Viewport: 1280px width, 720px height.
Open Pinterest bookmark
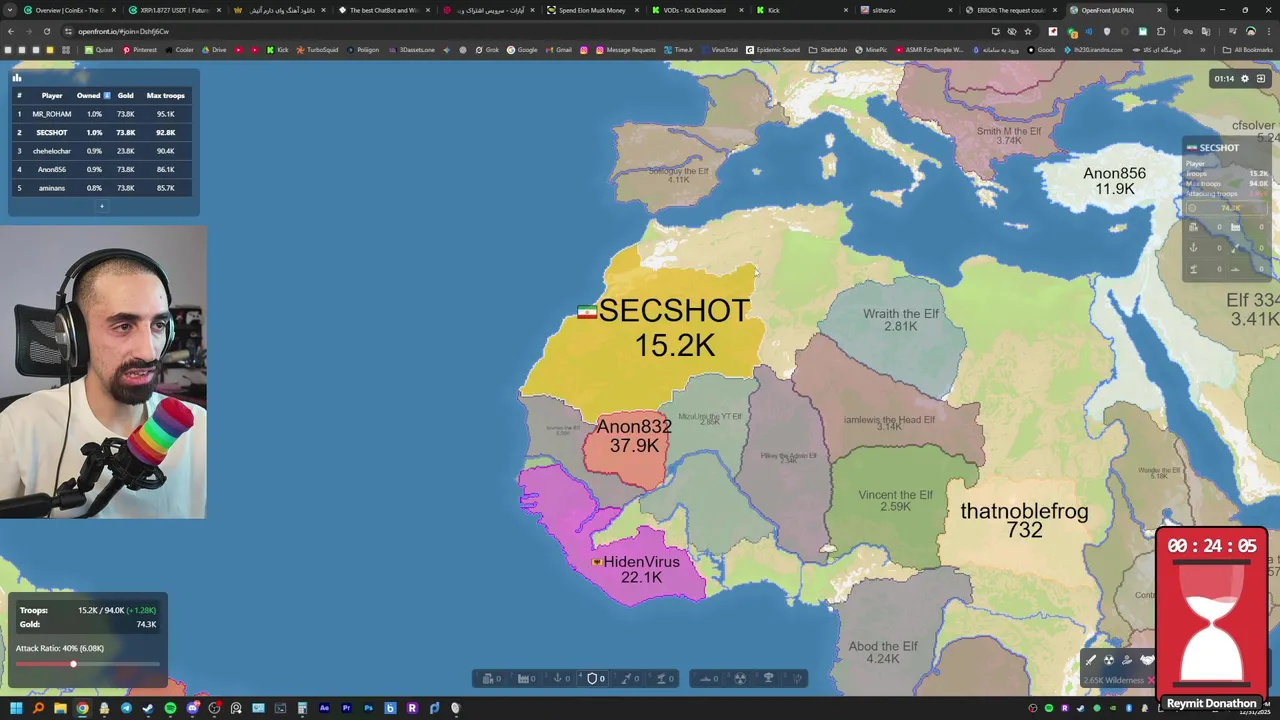140,49
